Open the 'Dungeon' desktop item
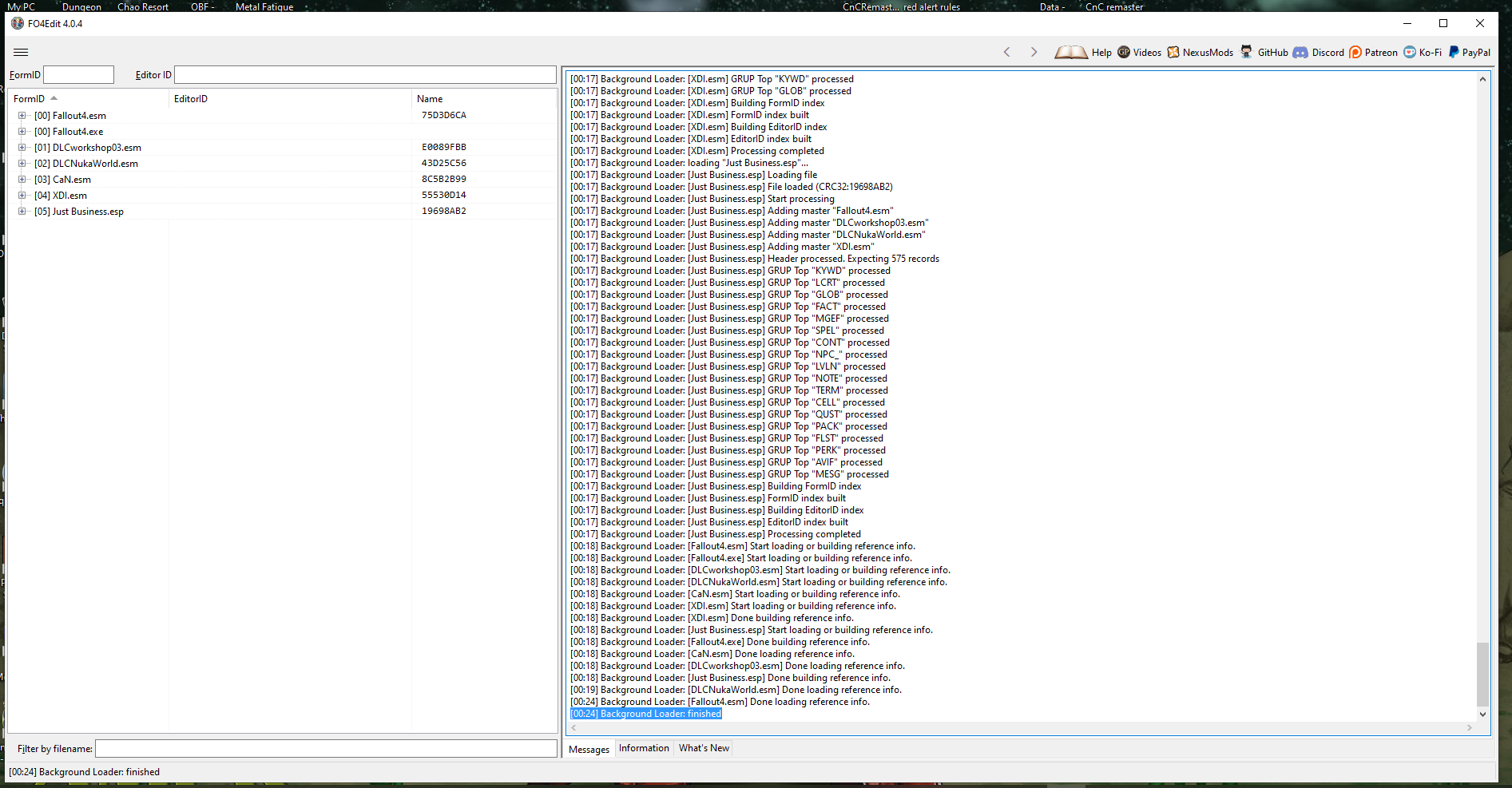 (81, 6)
